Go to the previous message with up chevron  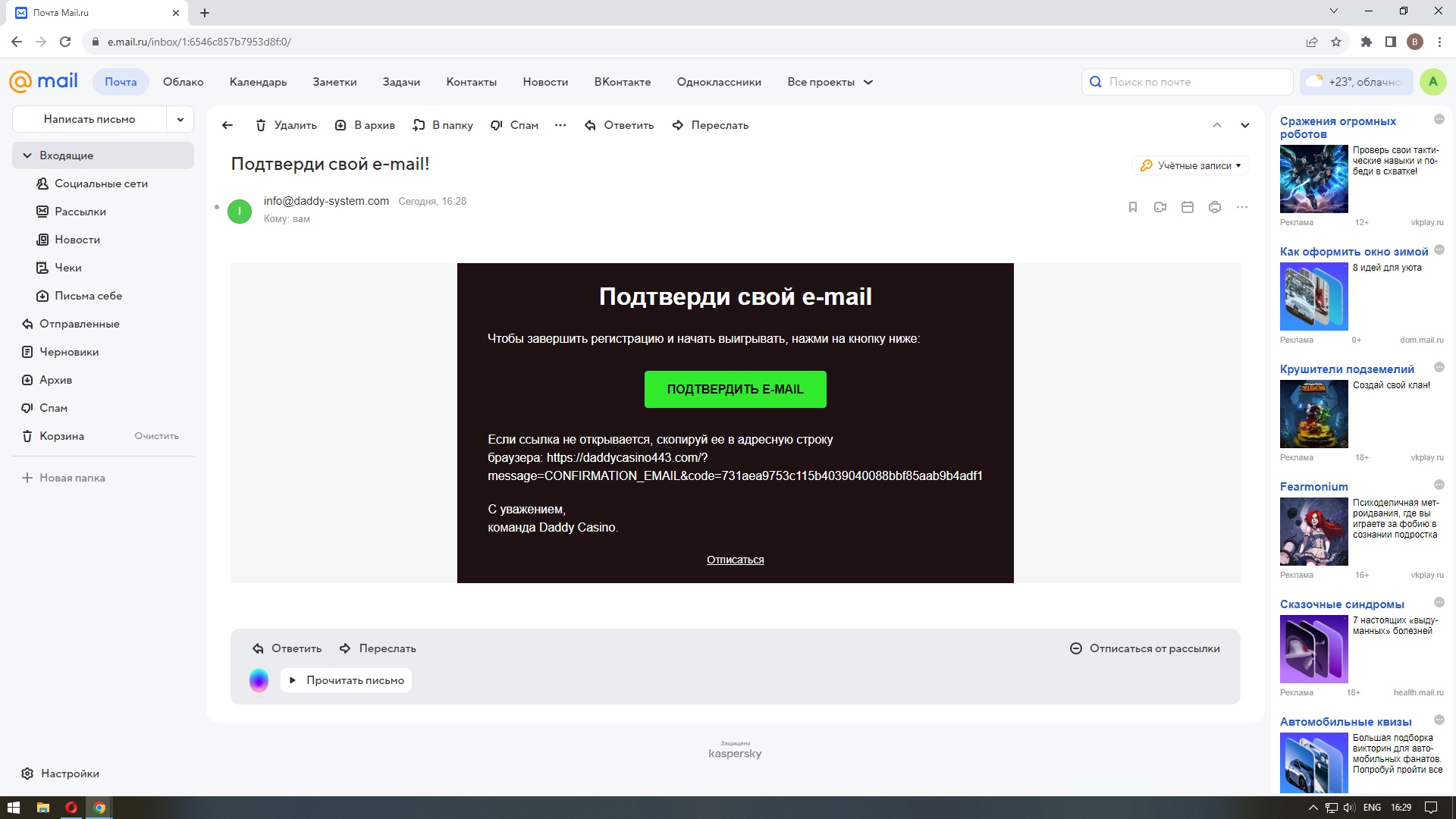click(1217, 125)
